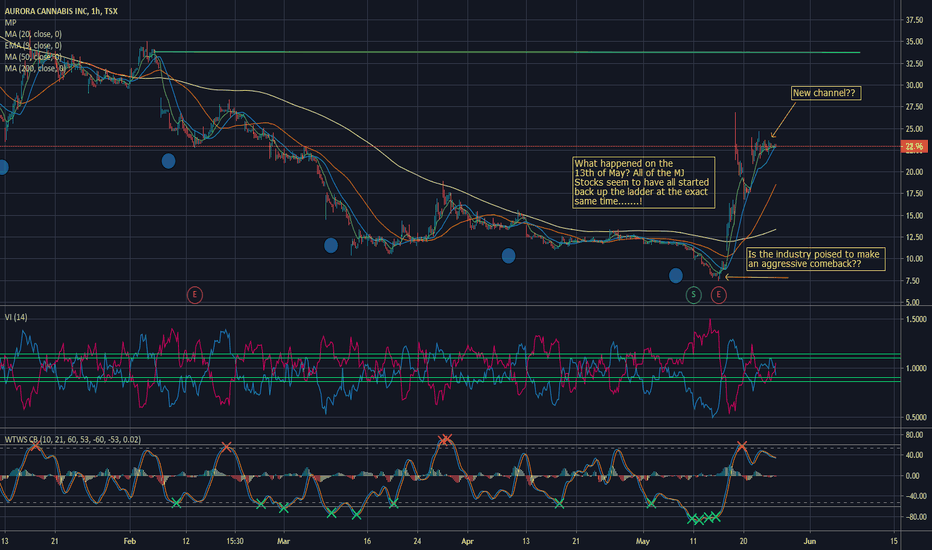Viewport: 932px width, 550px height.
Task: Click the Mar date on time axis
Action: (x=283, y=541)
